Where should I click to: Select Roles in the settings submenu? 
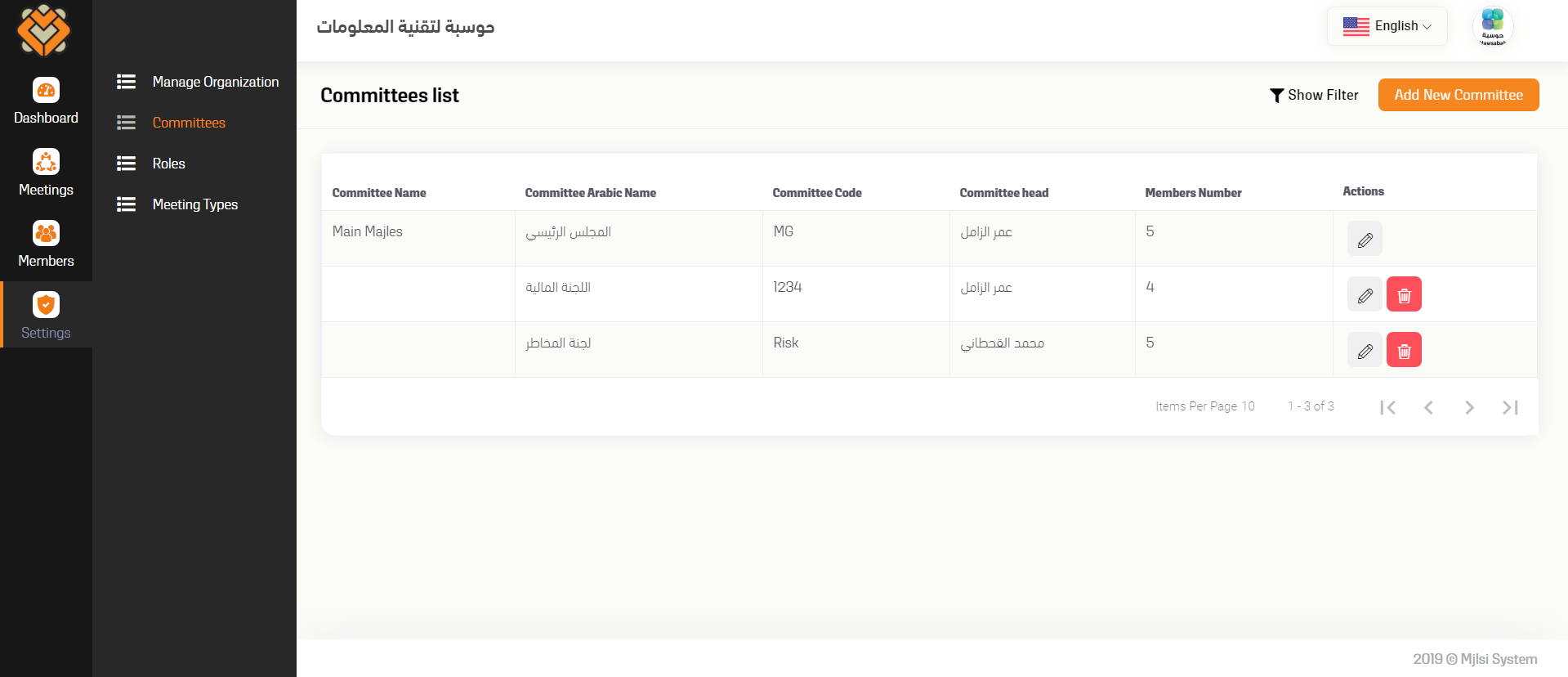point(168,164)
